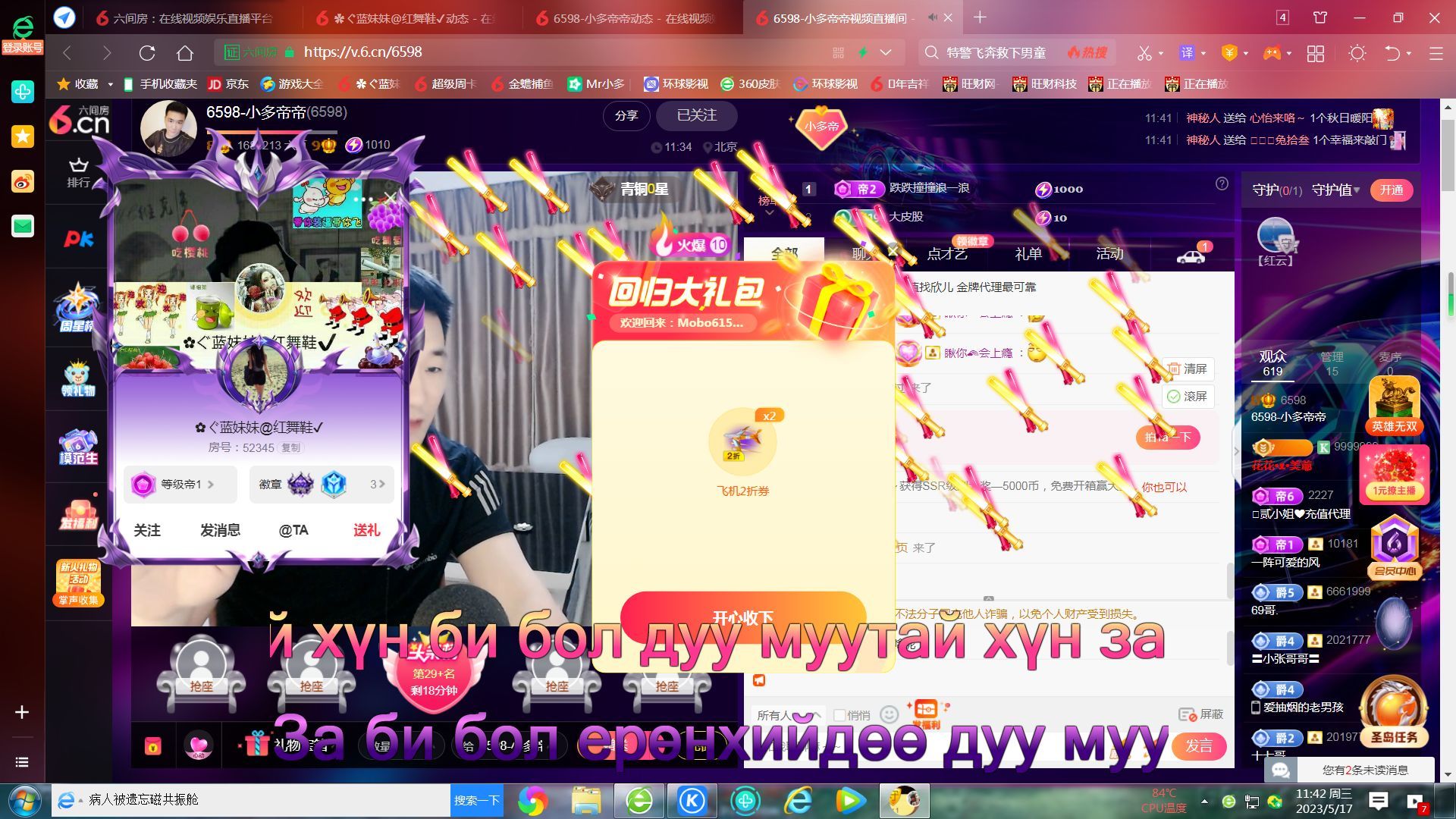This screenshot has width=1456, height=819.
Task: Click the 6.cn site logo
Action: pyautogui.click(x=80, y=121)
